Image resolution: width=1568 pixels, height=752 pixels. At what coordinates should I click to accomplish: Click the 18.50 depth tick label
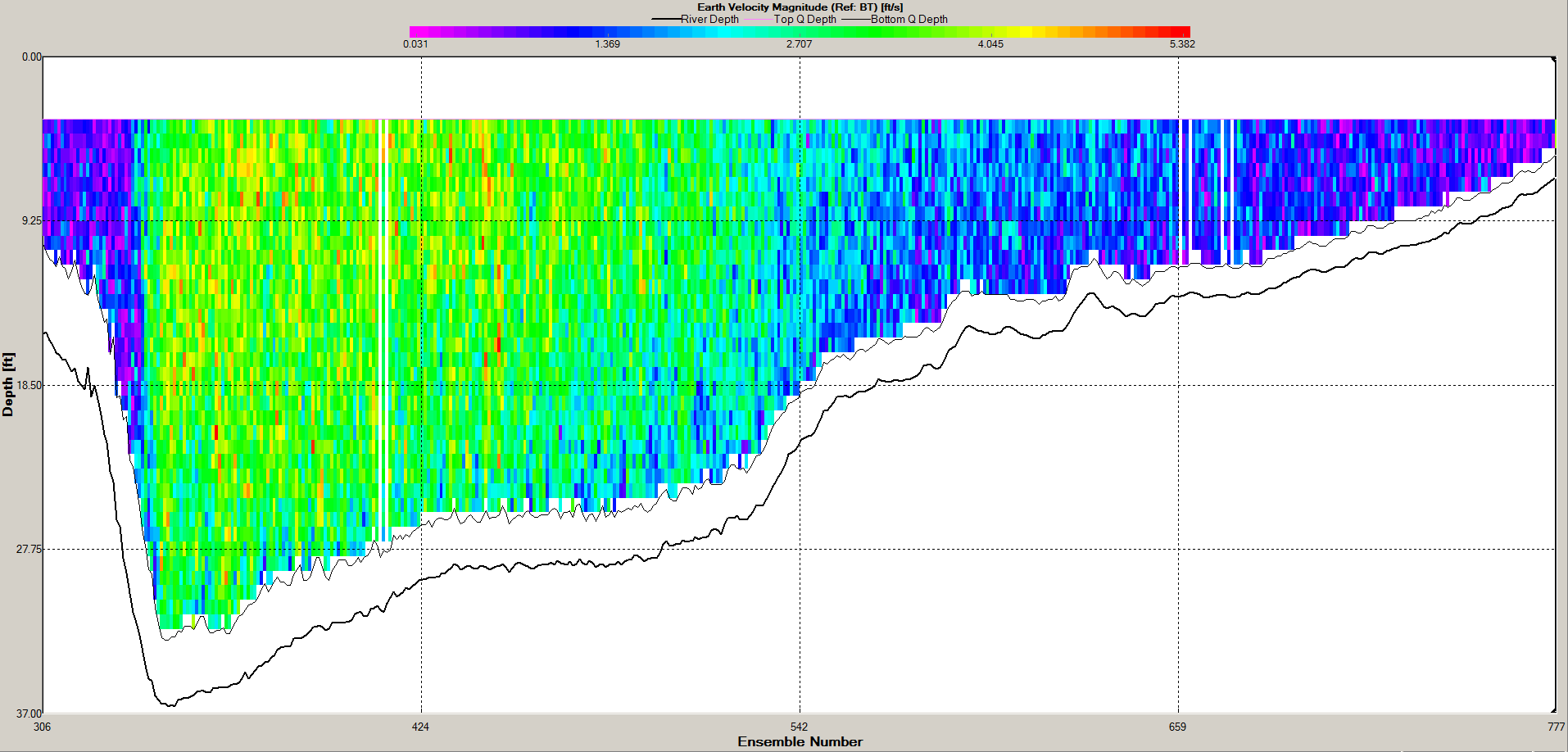29,385
